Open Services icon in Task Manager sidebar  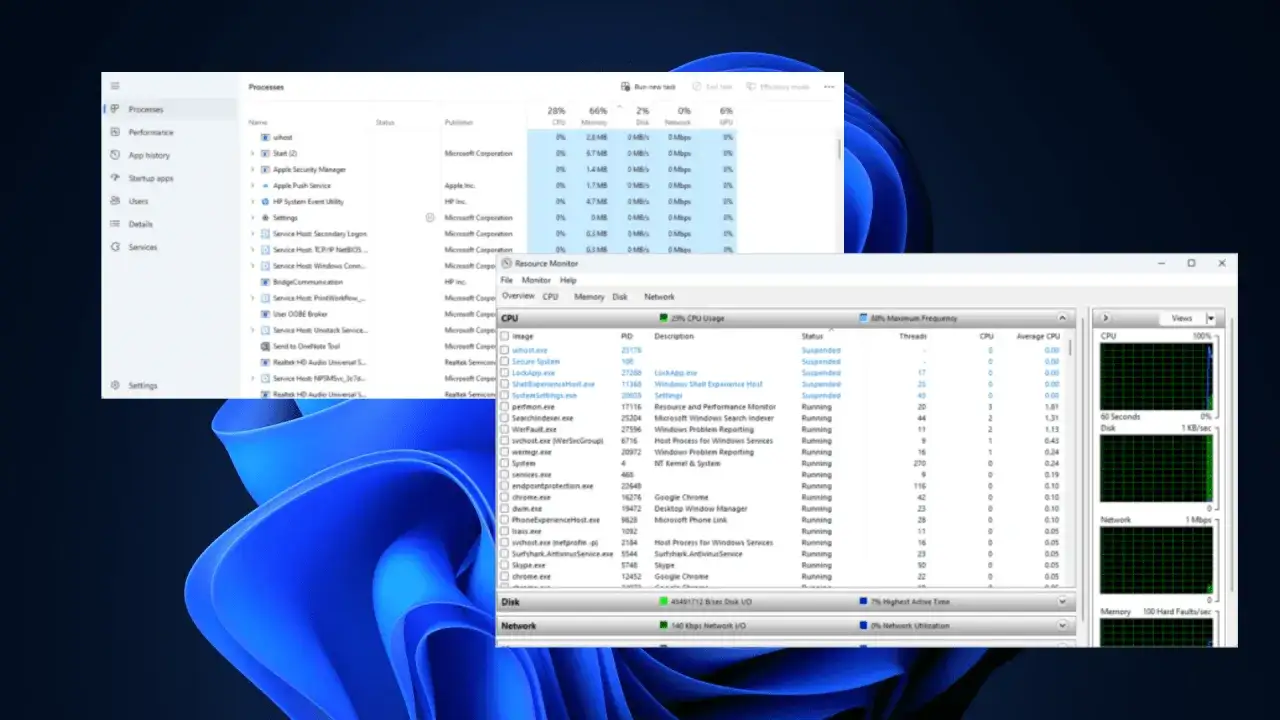click(x=115, y=247)
